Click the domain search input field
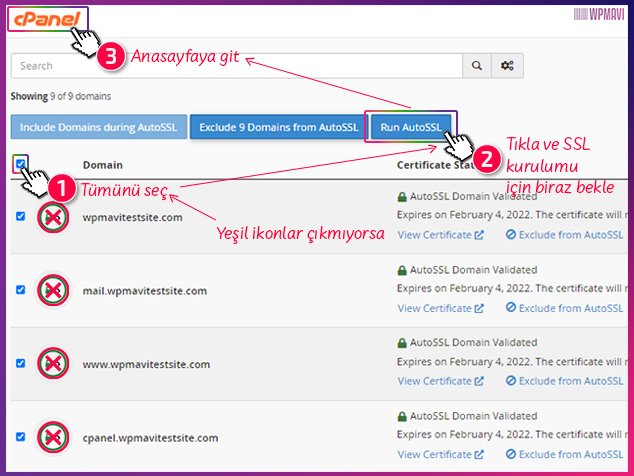Image resolution: width=634 pixels, height=476 pixels. point(237,66)
